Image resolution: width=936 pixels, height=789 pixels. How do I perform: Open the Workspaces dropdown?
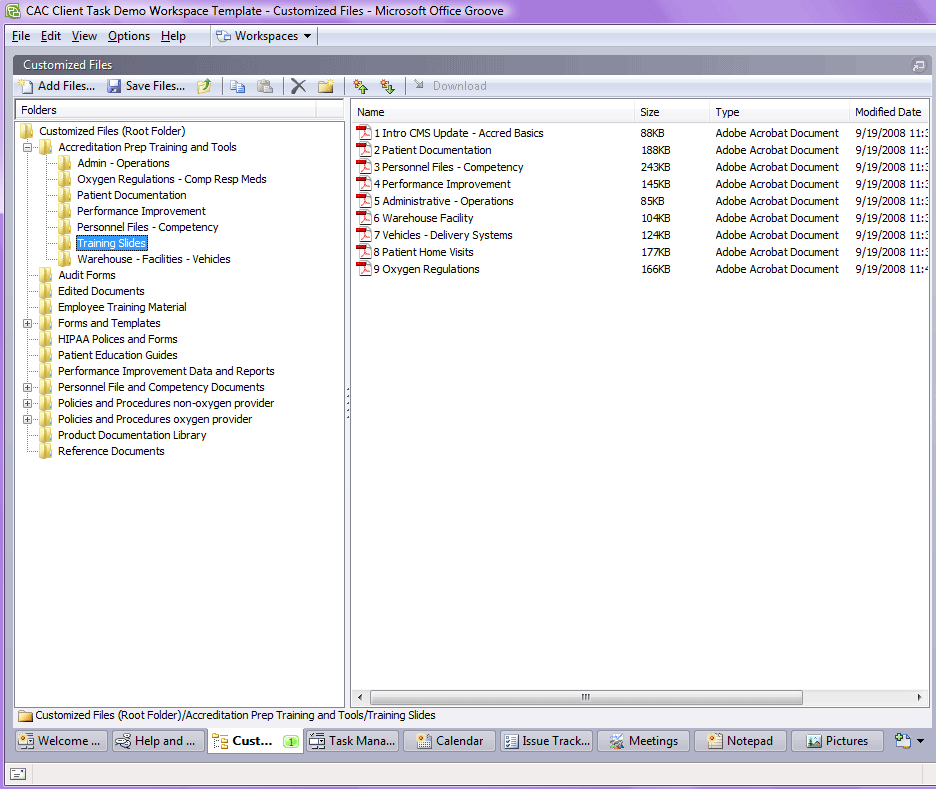(x=264, y=36)
